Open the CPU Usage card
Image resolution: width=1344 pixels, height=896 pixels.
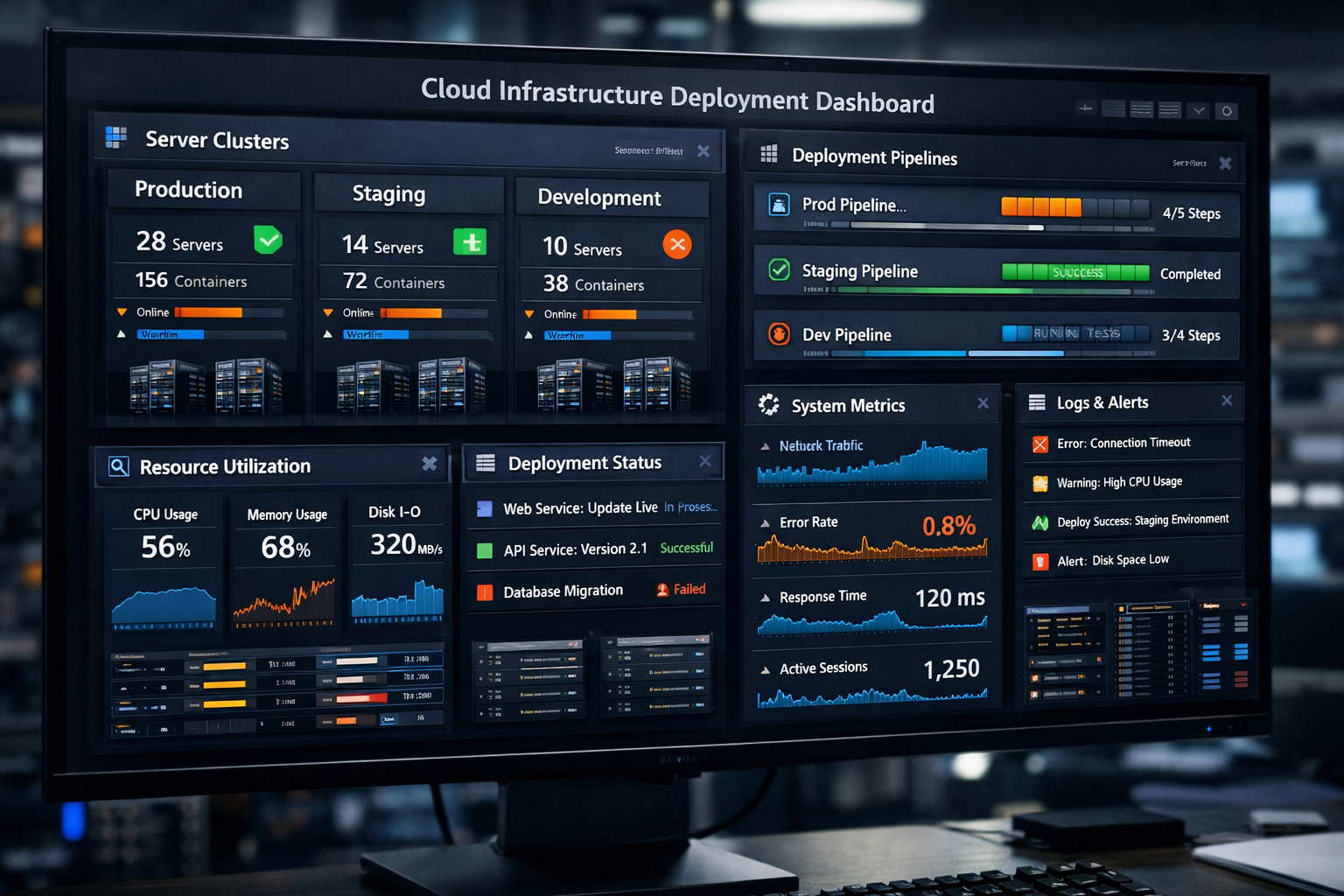tap(164, 563)
